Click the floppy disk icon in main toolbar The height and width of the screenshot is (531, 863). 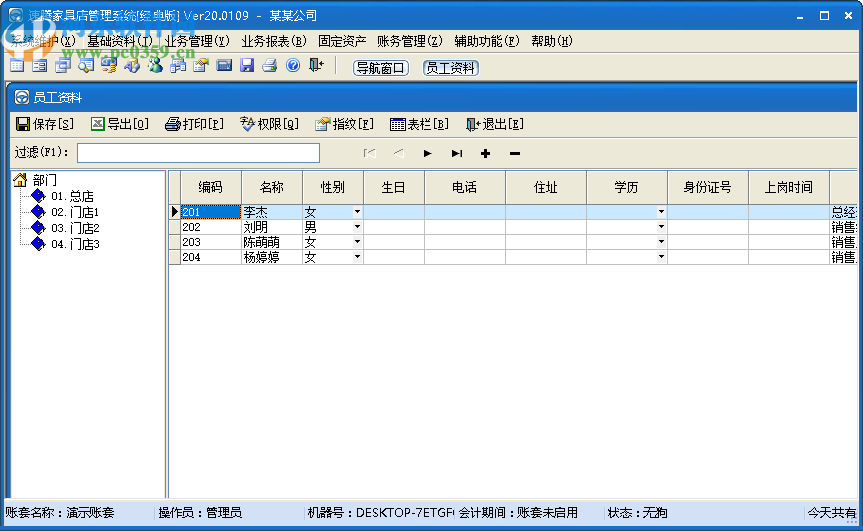[247, 66]
